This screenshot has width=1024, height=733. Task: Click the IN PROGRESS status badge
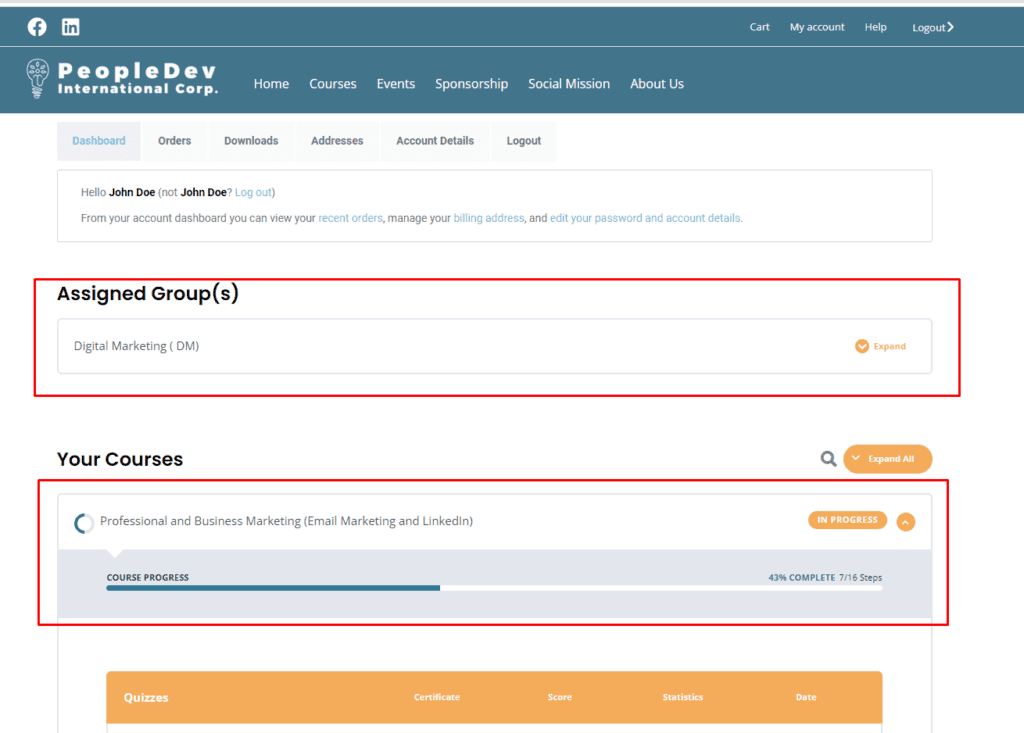click(x=847, y=520)
